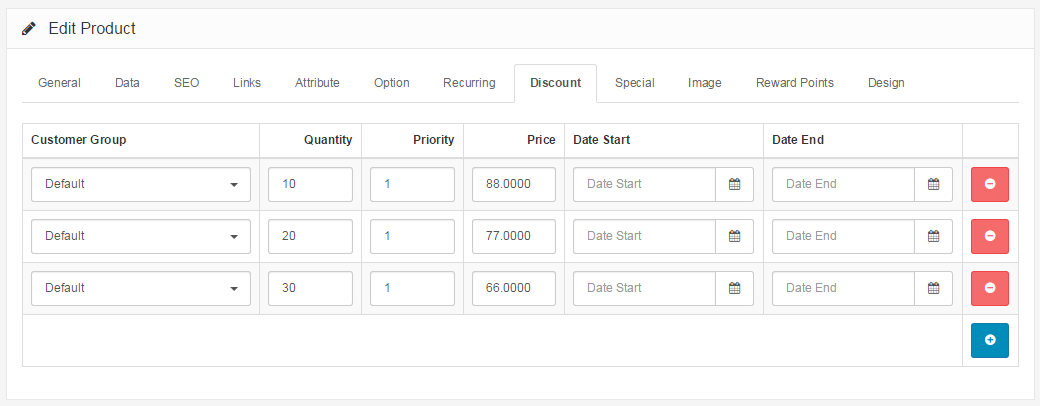
Task: Switch to the Data tab
Action: 127,83
